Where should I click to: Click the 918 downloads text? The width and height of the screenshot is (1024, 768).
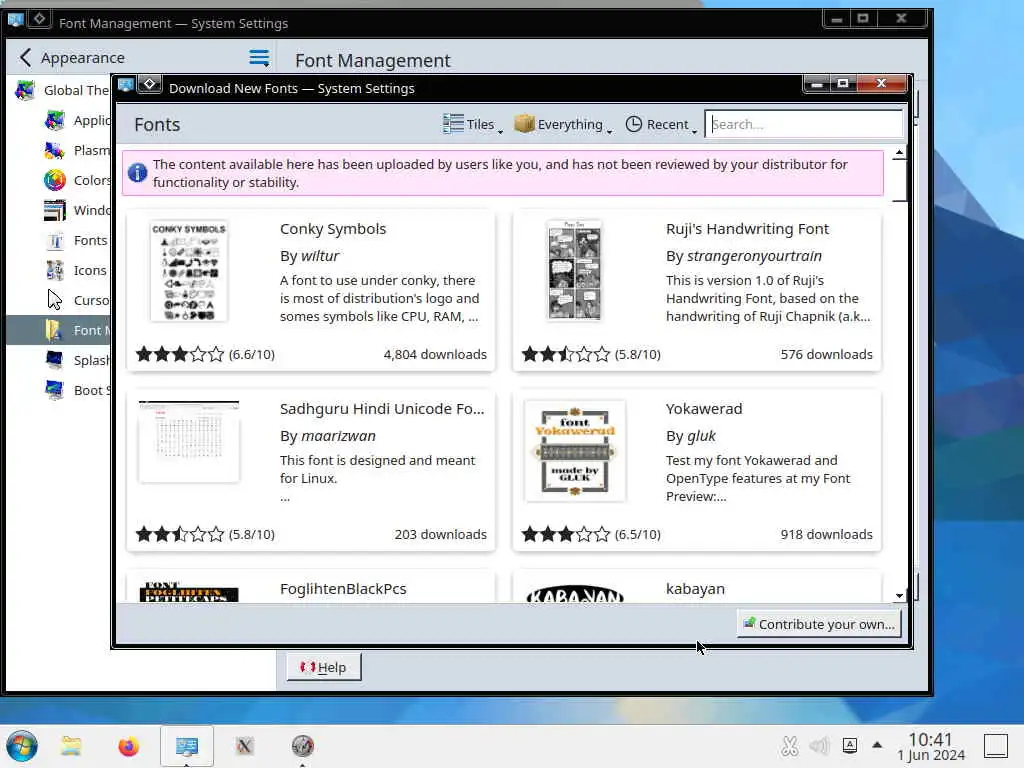click(826, 534)
